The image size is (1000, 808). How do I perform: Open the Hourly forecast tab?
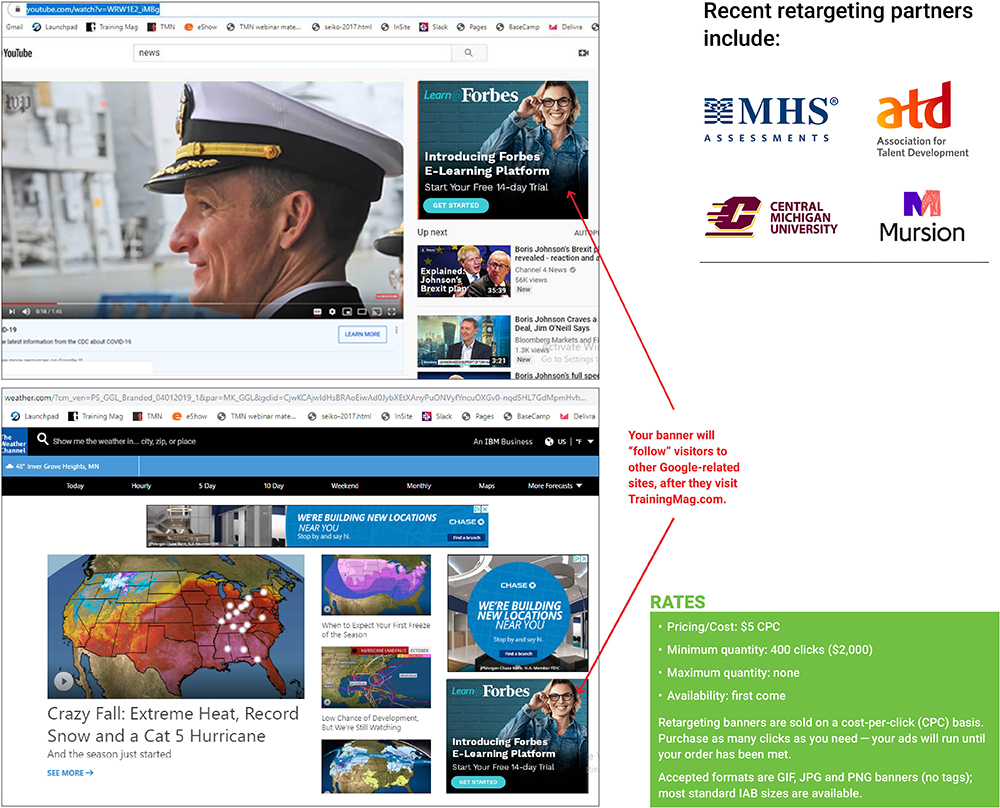pos(141,486)
